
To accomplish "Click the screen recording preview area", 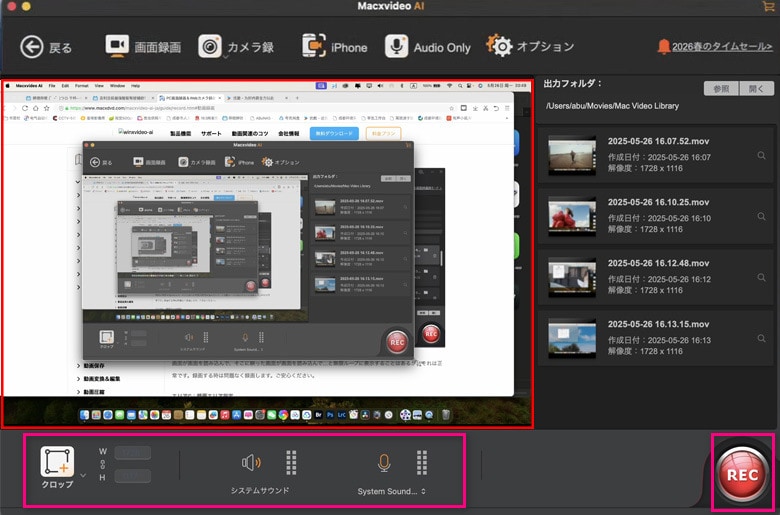I will (x=267, y=254).
